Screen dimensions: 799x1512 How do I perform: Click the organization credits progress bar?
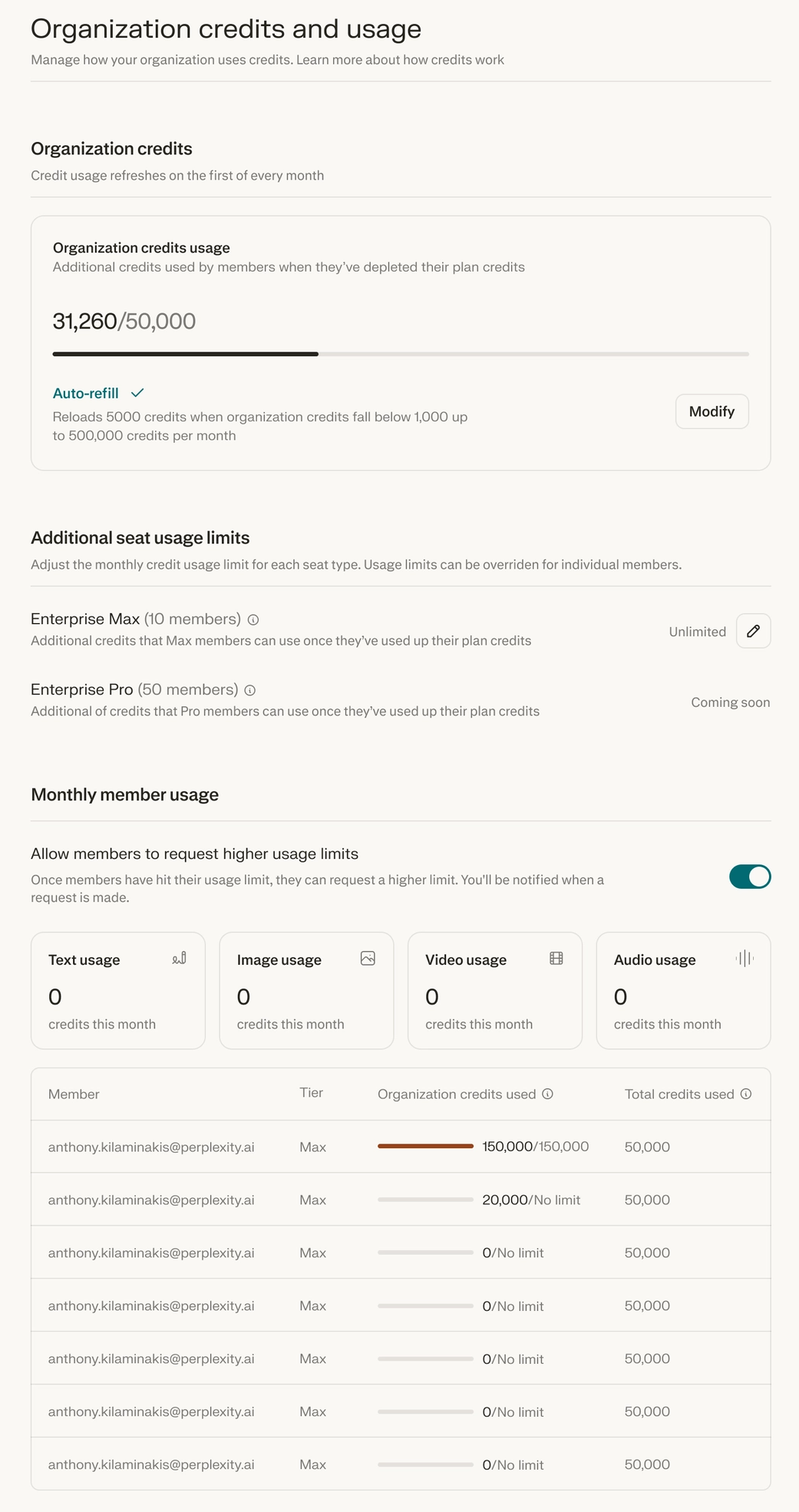click(x=401, y=354)
